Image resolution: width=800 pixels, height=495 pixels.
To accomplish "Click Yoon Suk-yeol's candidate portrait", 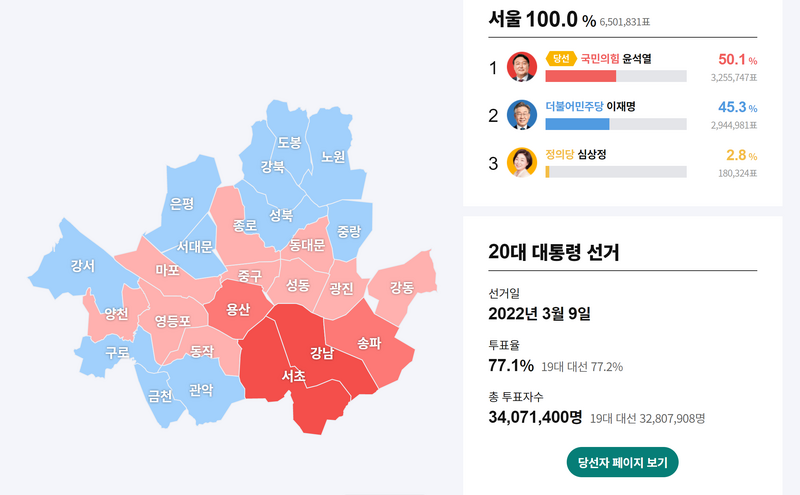I will coord(523,67).
